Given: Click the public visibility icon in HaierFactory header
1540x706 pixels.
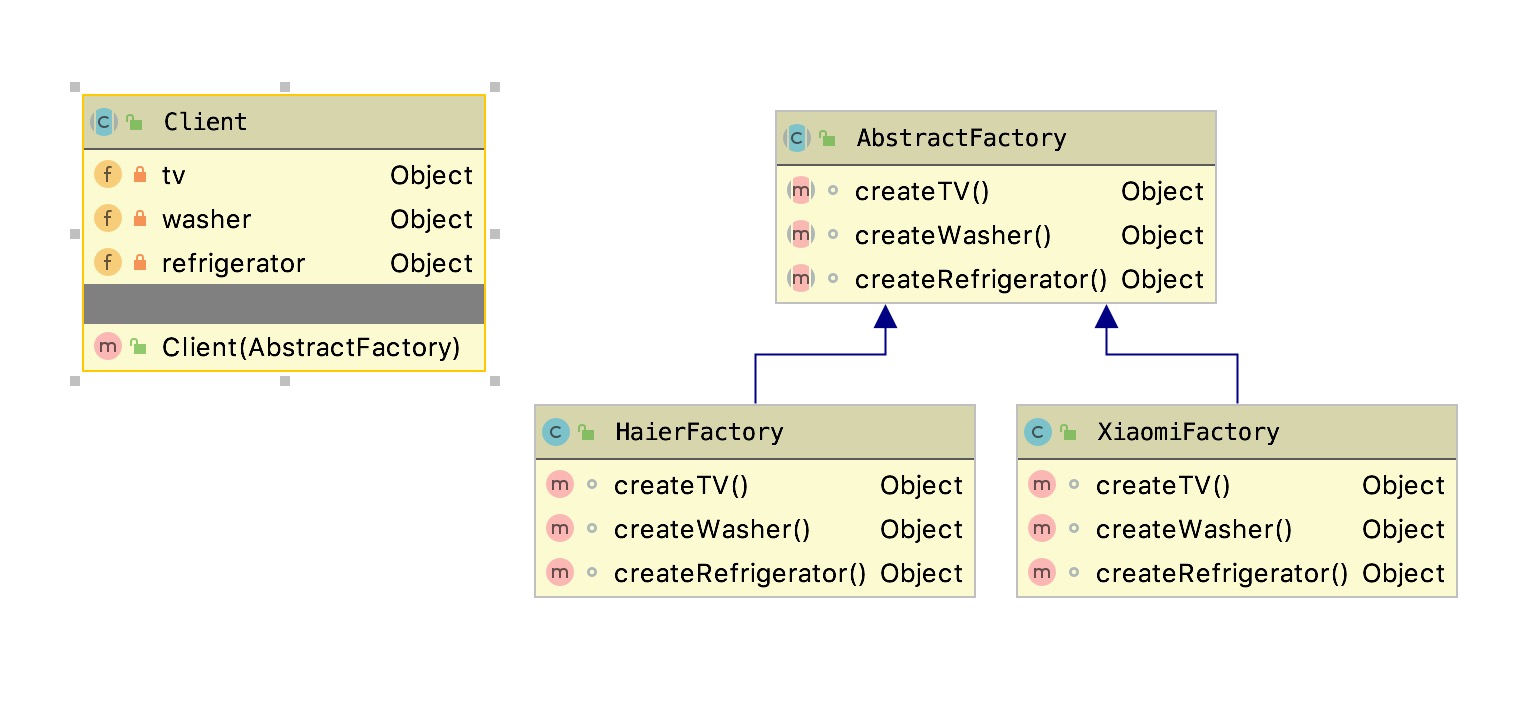Looking at the screenshot, I should (x=586, y=433).
